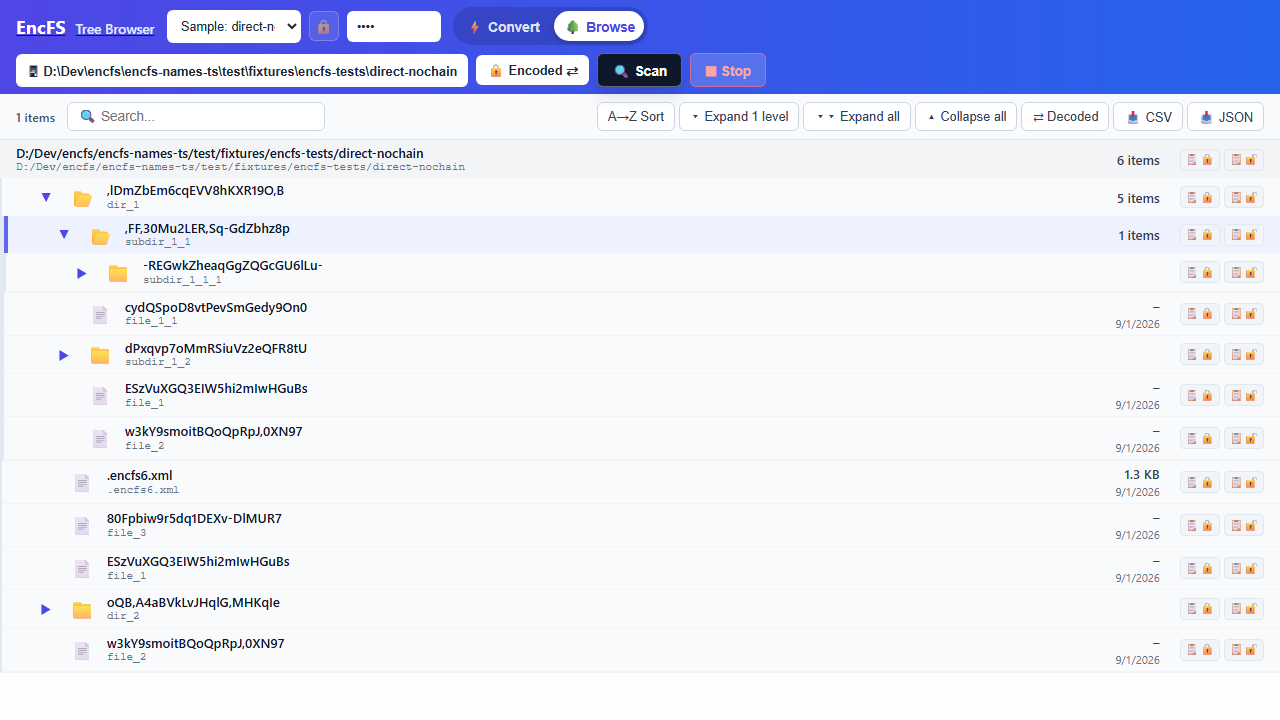The image size is (1280, 720).
Task: Toggle the A→Z Sort option
Action: tap(636, 117)
